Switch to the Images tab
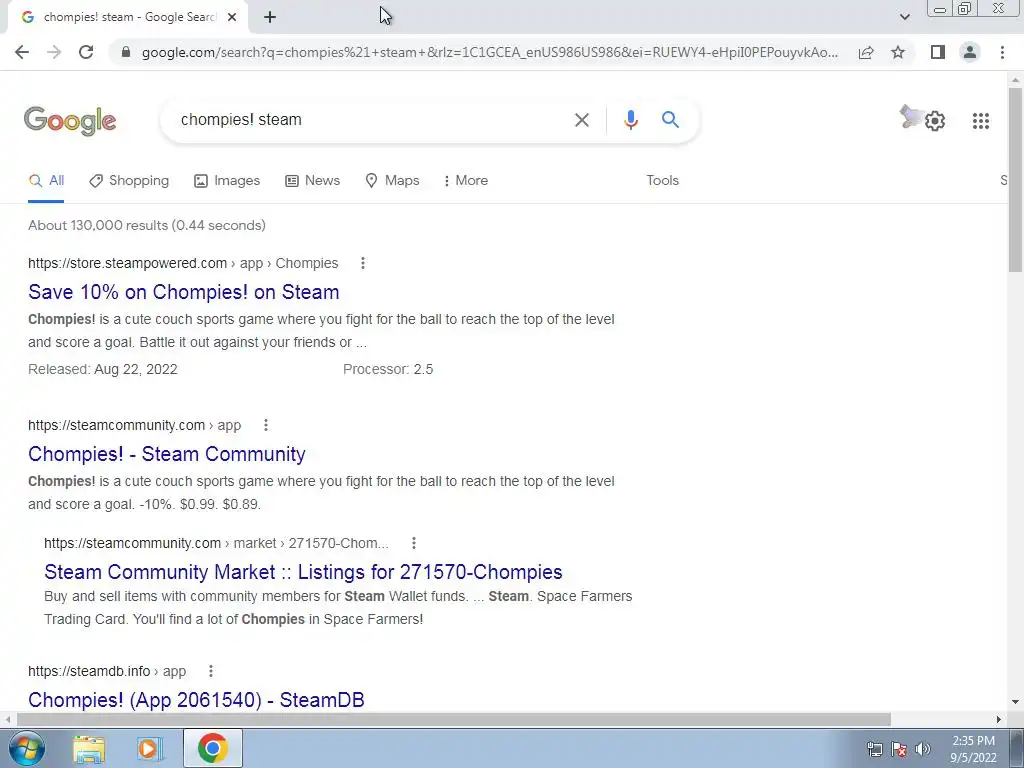1024x768 pixels. [x=227, y=181]
